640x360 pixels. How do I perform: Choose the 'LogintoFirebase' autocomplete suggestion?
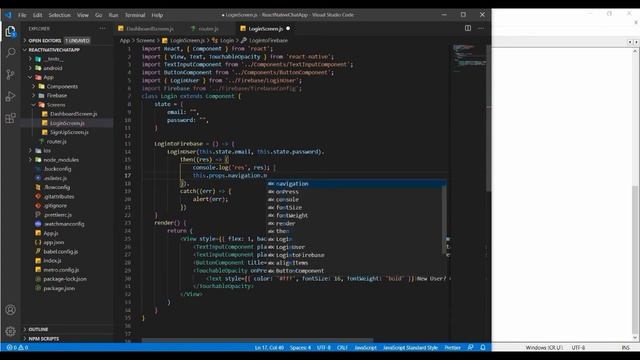(x=356, y=255)
